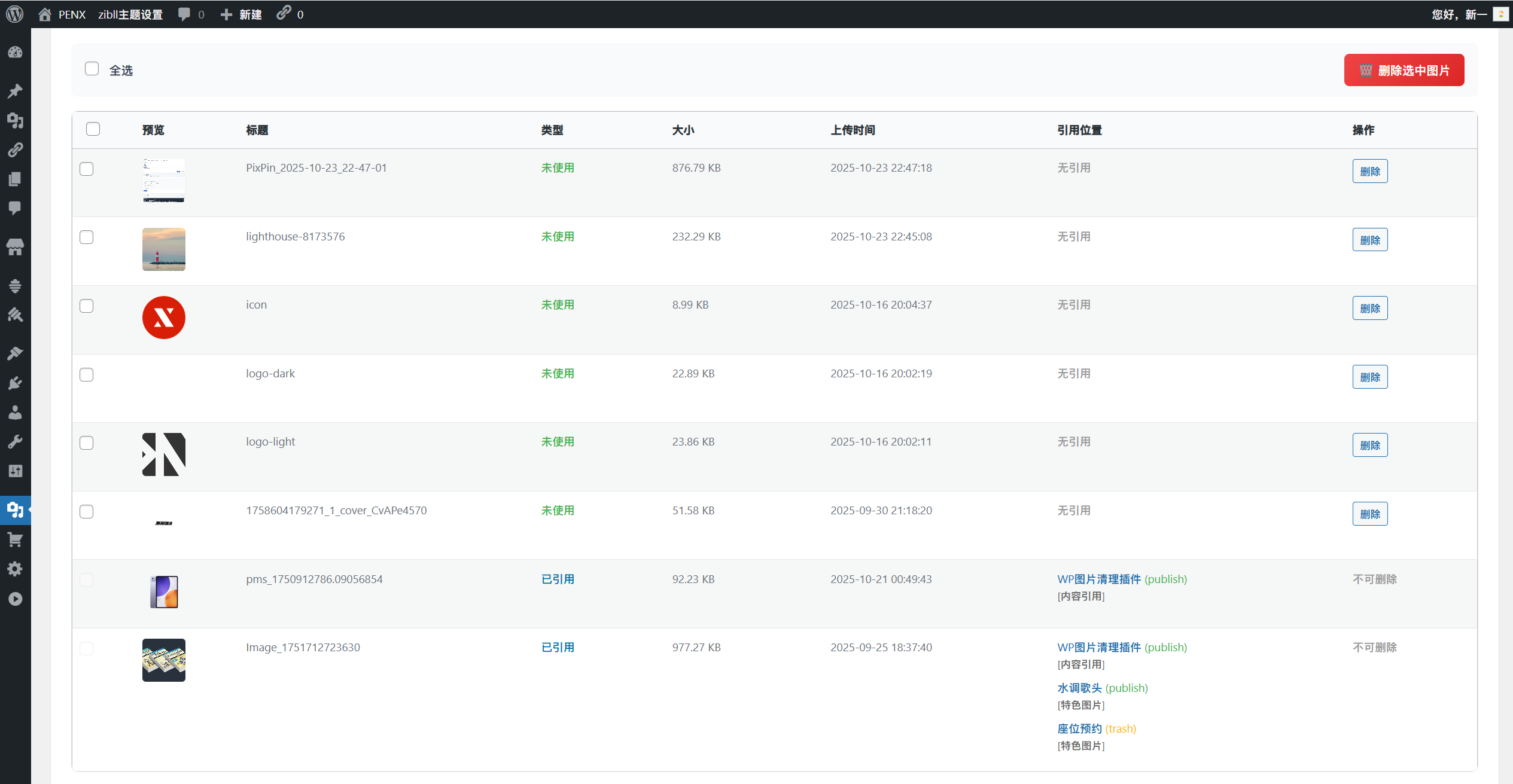Delete the icon image via 删除 button

click(x=1369, y=308)
